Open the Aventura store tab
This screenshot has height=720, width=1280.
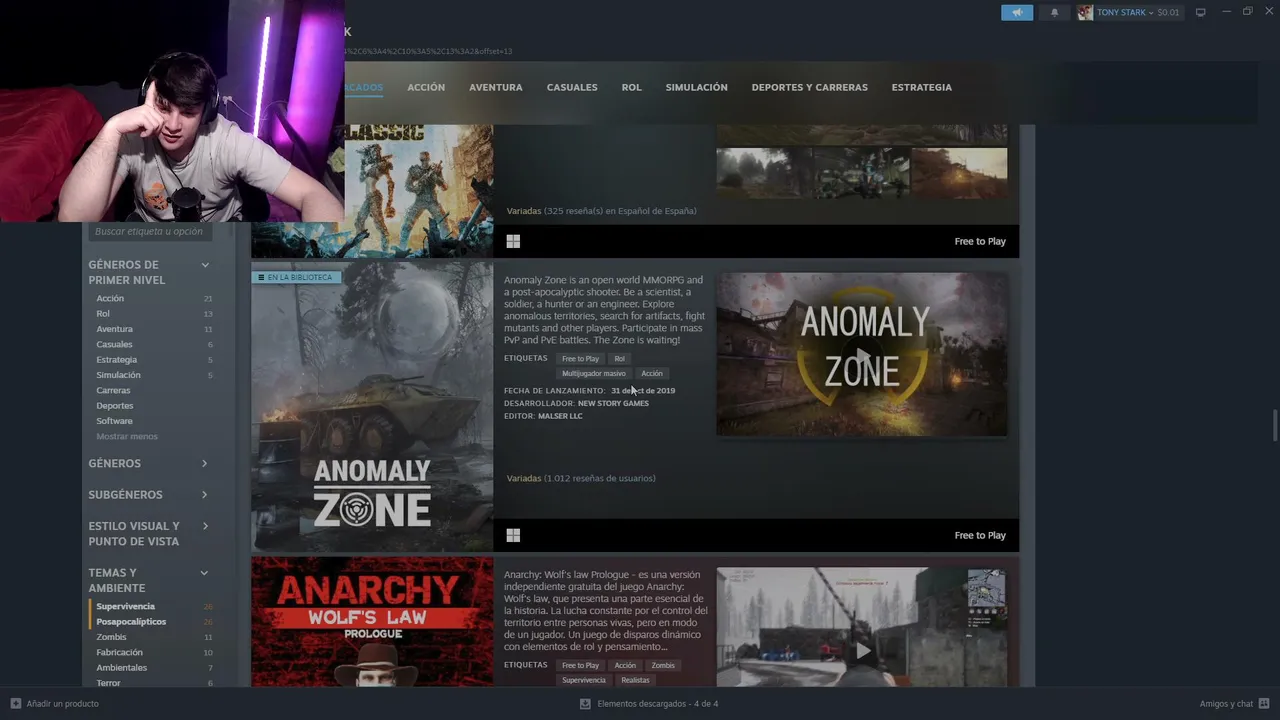point(496,87)
